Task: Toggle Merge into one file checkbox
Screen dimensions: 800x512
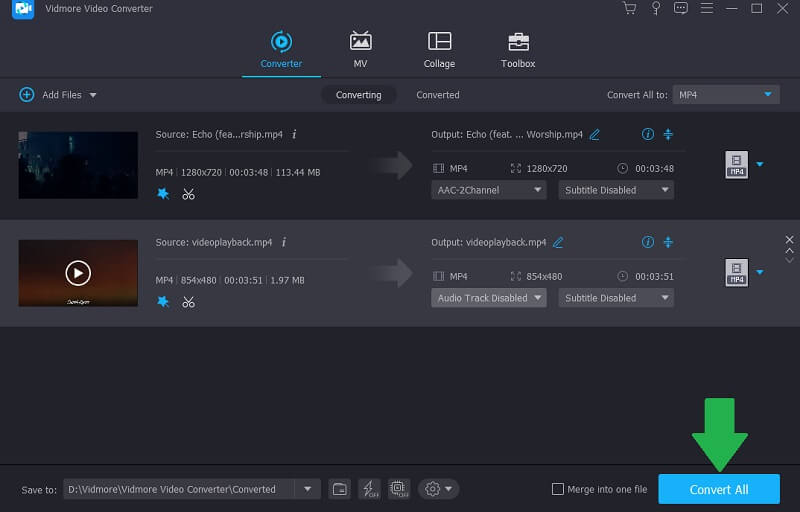Action: pos(558,489)
